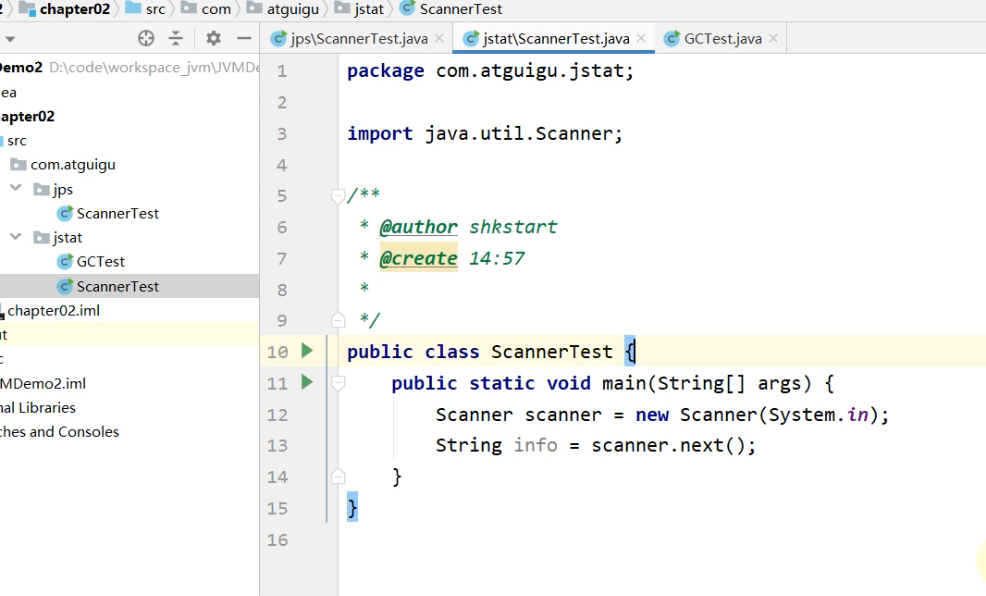Click run gutter icon on line 11
The image size is (986, 596).
click(x=307, y=382)
